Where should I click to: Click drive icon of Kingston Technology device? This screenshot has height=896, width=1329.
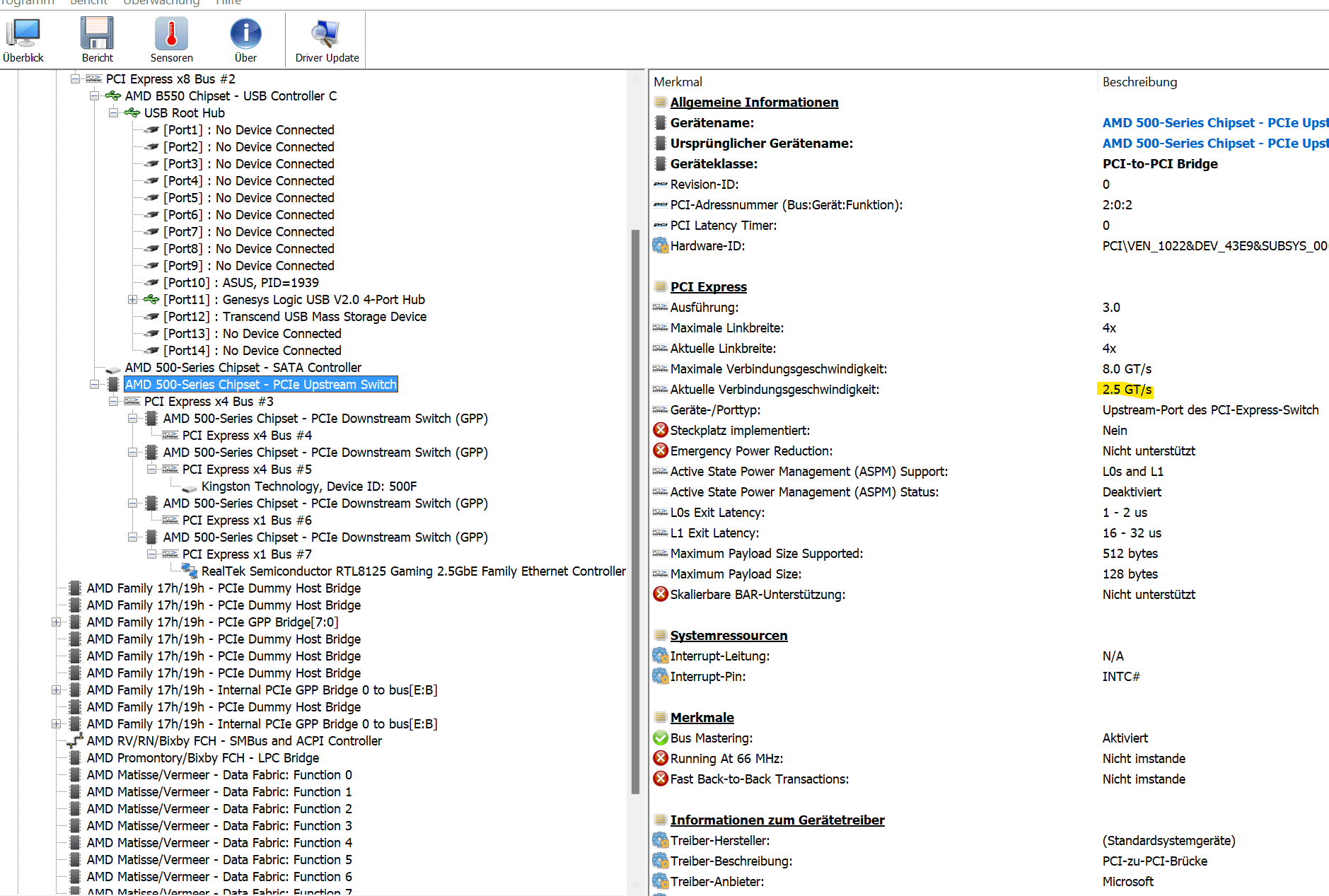coord(190,487)
